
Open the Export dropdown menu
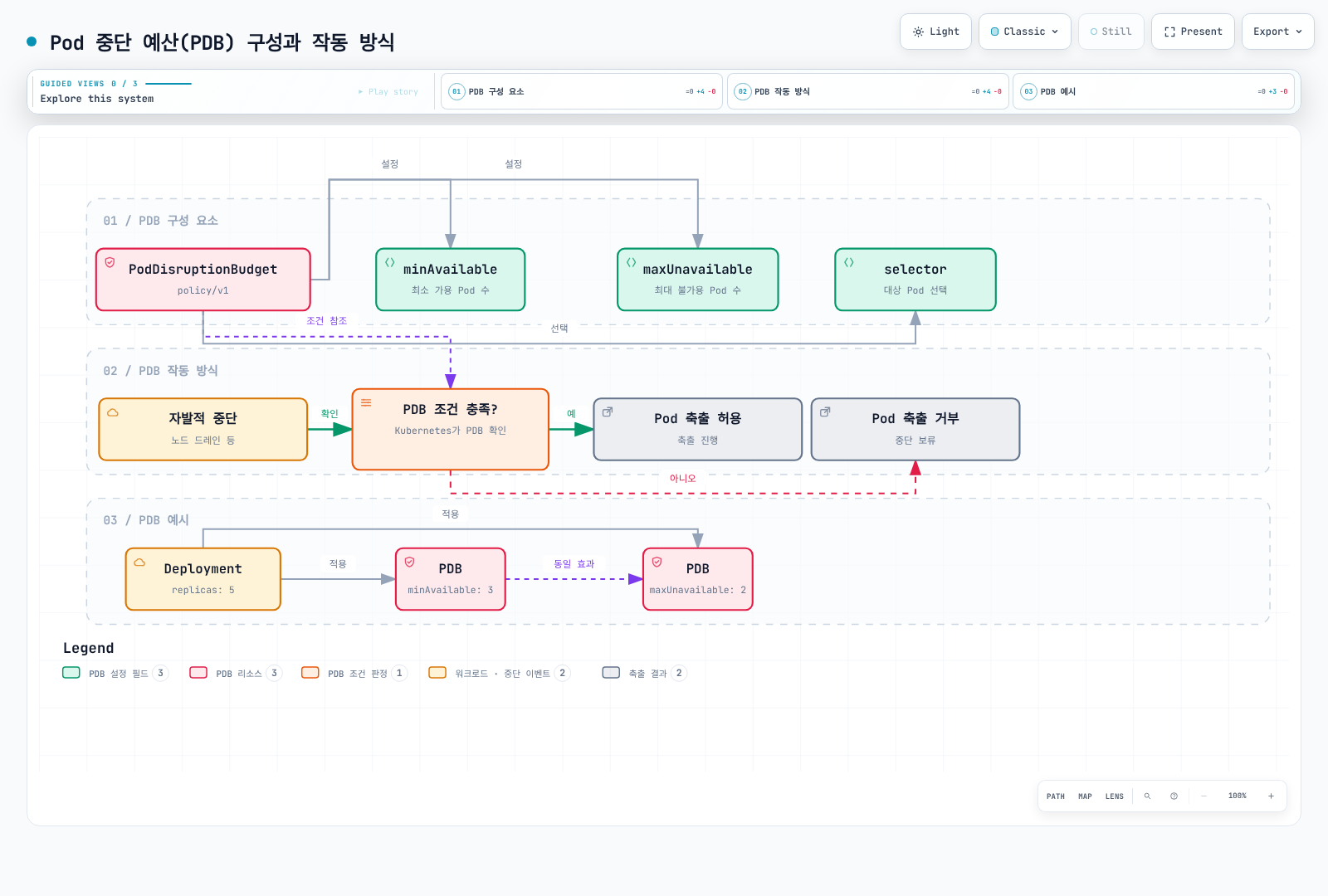click(1277, 32)
